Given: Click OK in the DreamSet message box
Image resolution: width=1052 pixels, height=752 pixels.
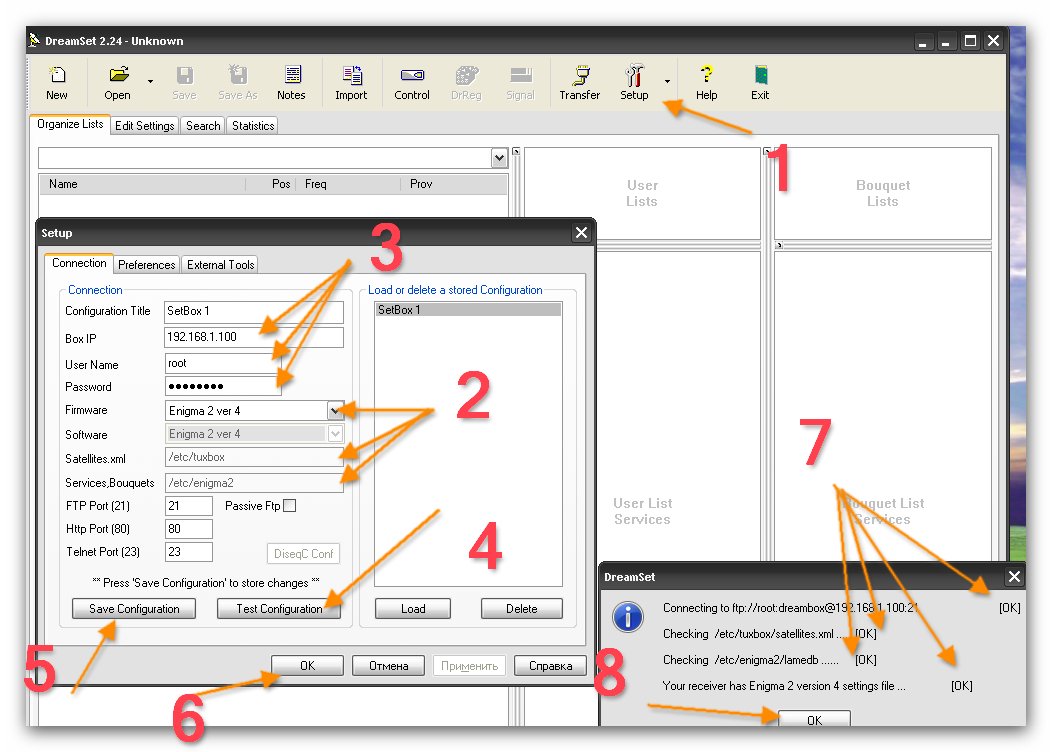Looking at the screenshot, I should pos(814,718).
